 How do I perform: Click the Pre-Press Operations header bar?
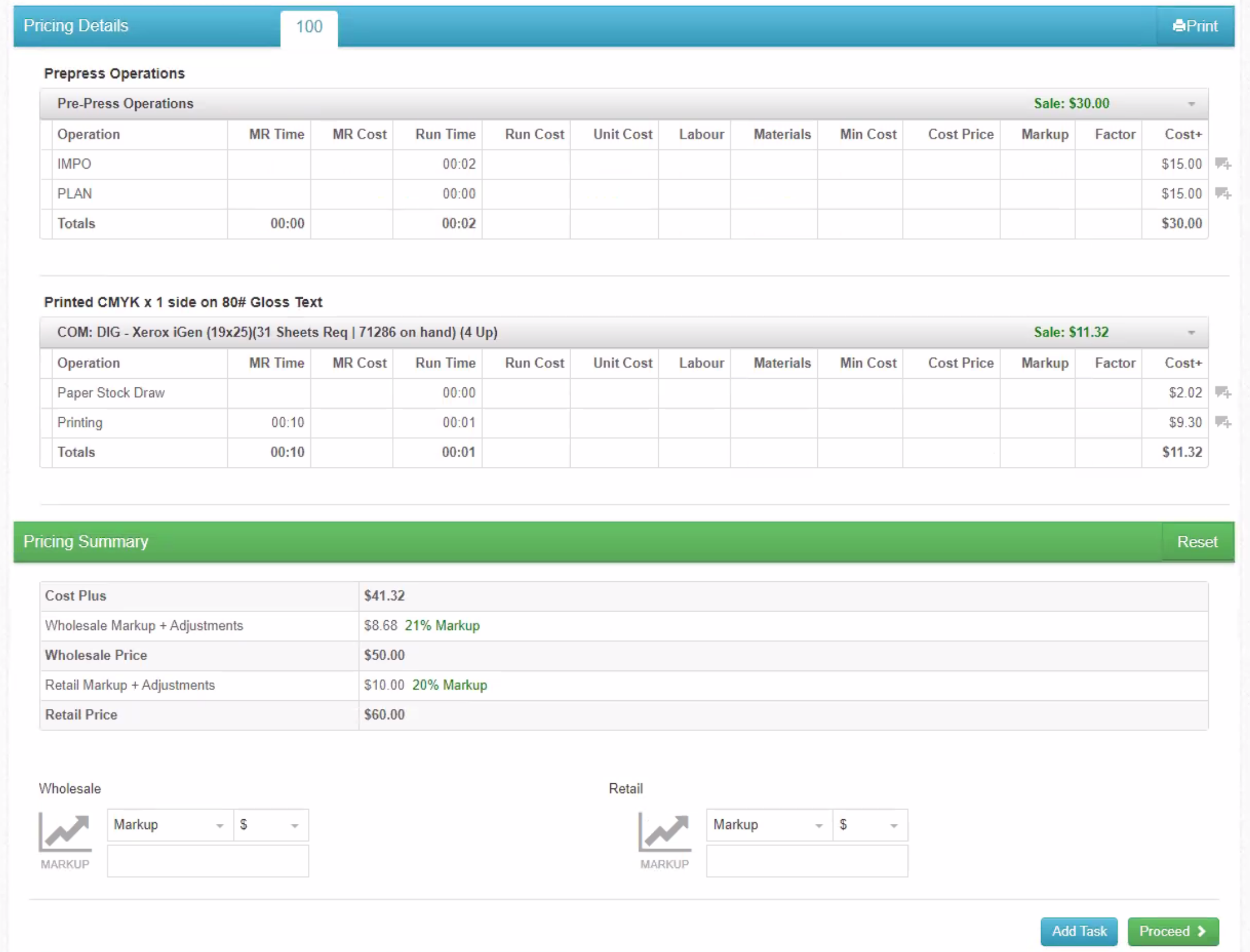(x=515, y=104)
